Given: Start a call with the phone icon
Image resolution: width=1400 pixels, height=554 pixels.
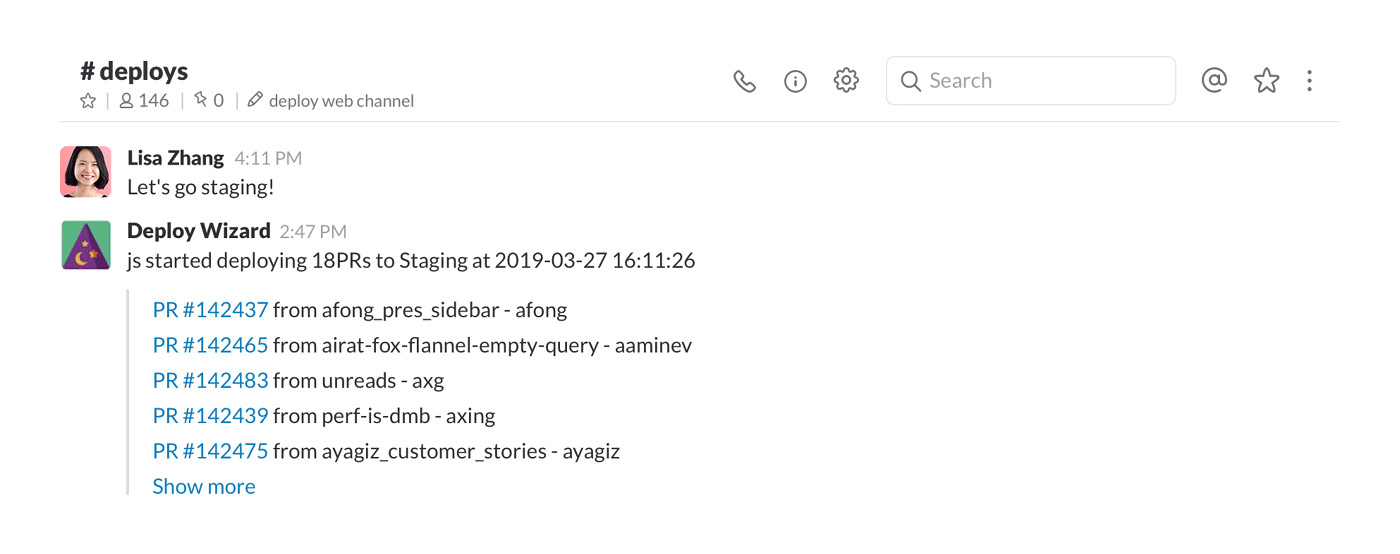Looking at the screenshot, I should (x=744, y=81).
